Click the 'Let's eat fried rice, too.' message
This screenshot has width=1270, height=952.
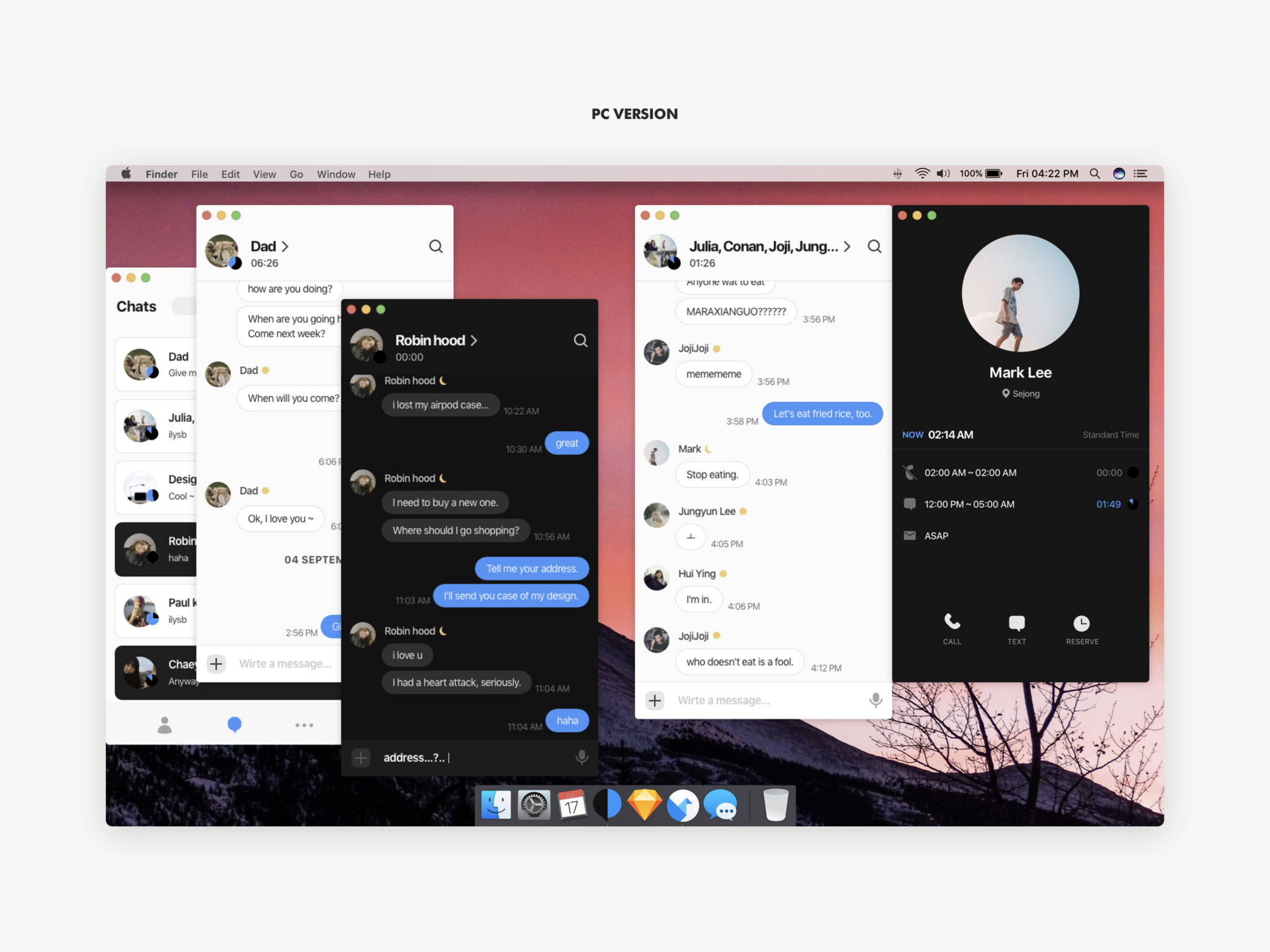pyautogui.click(x=822, y=413)
